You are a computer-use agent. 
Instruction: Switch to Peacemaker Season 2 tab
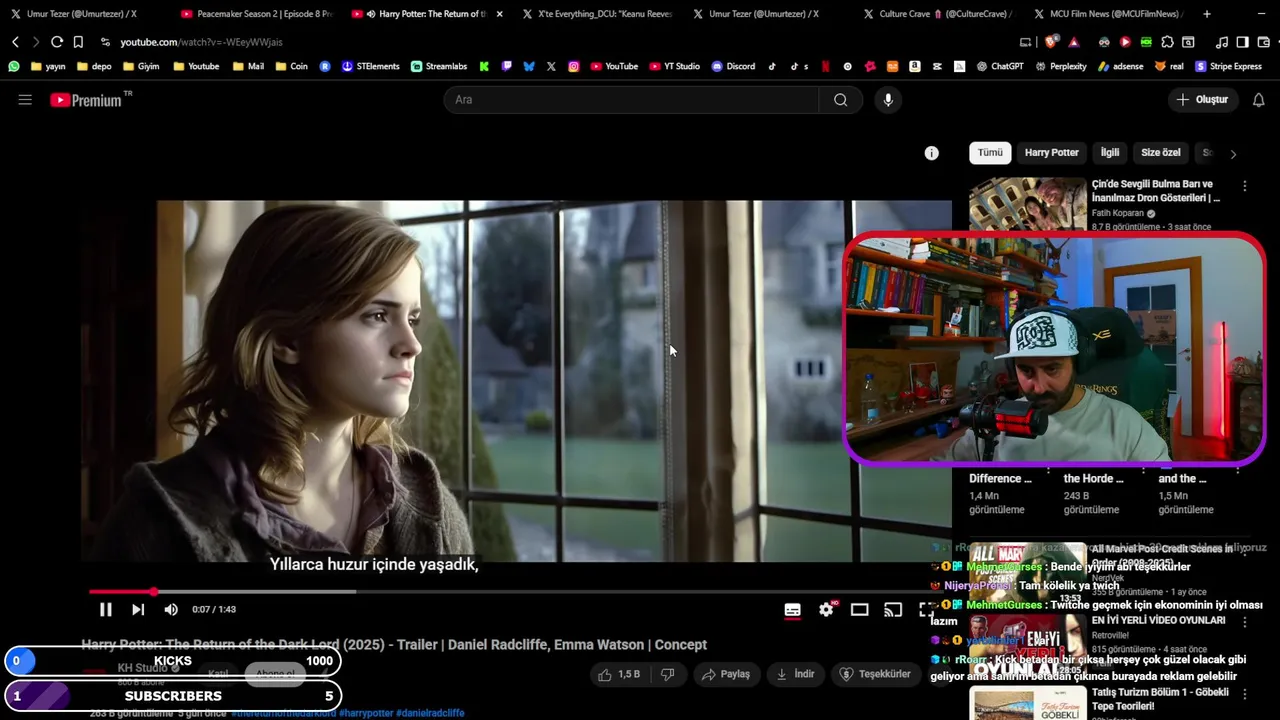pyautogui.click(x=256, y=14)
